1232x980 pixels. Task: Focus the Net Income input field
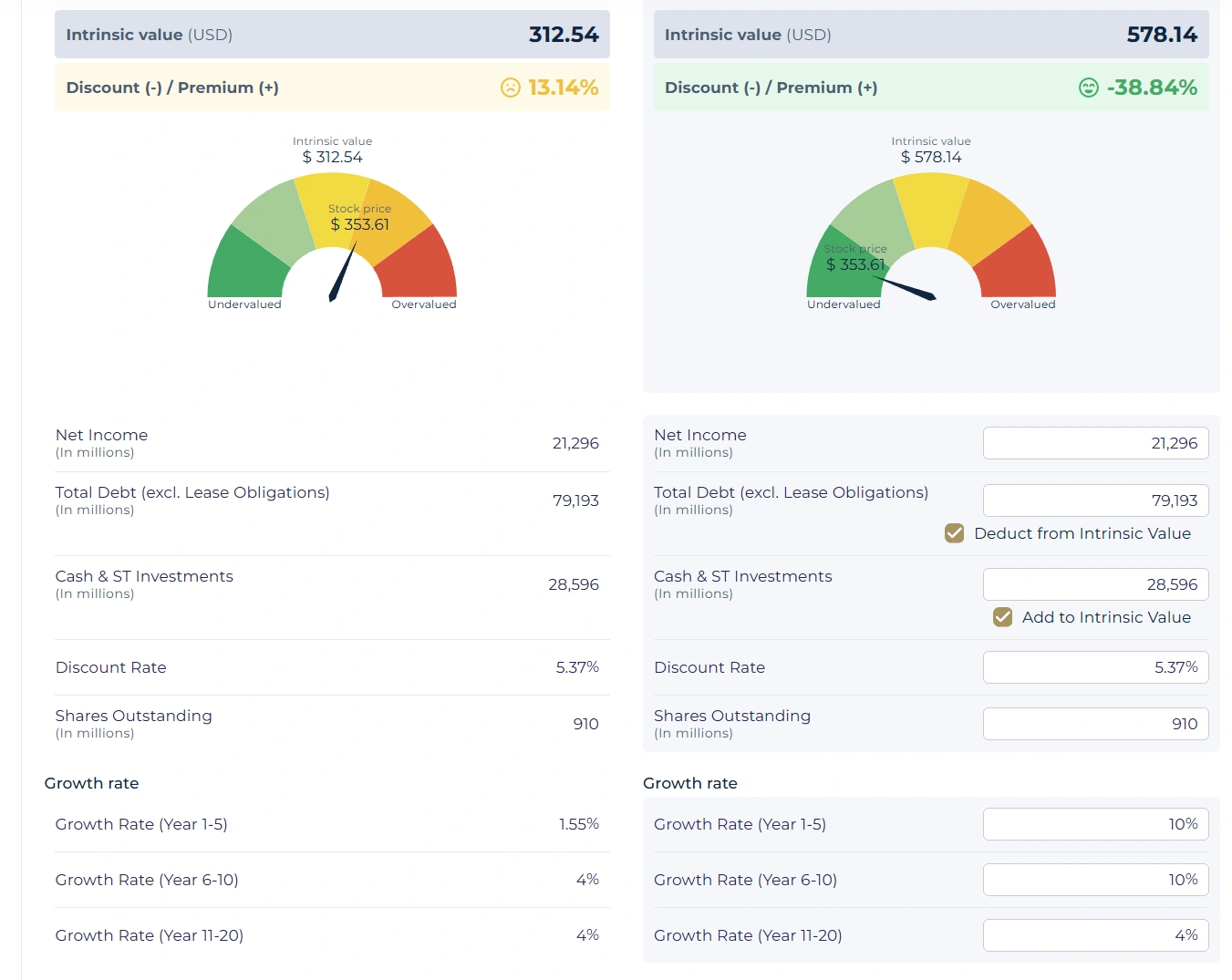(x=1095, y=443)
